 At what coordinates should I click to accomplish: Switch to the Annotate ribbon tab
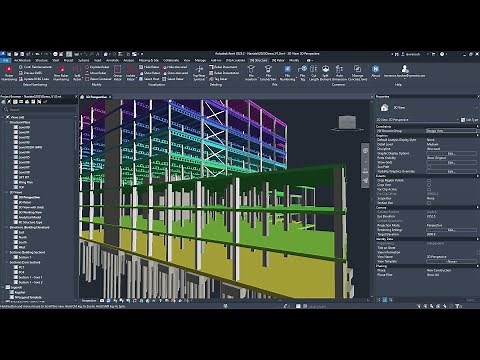(112, 60)
